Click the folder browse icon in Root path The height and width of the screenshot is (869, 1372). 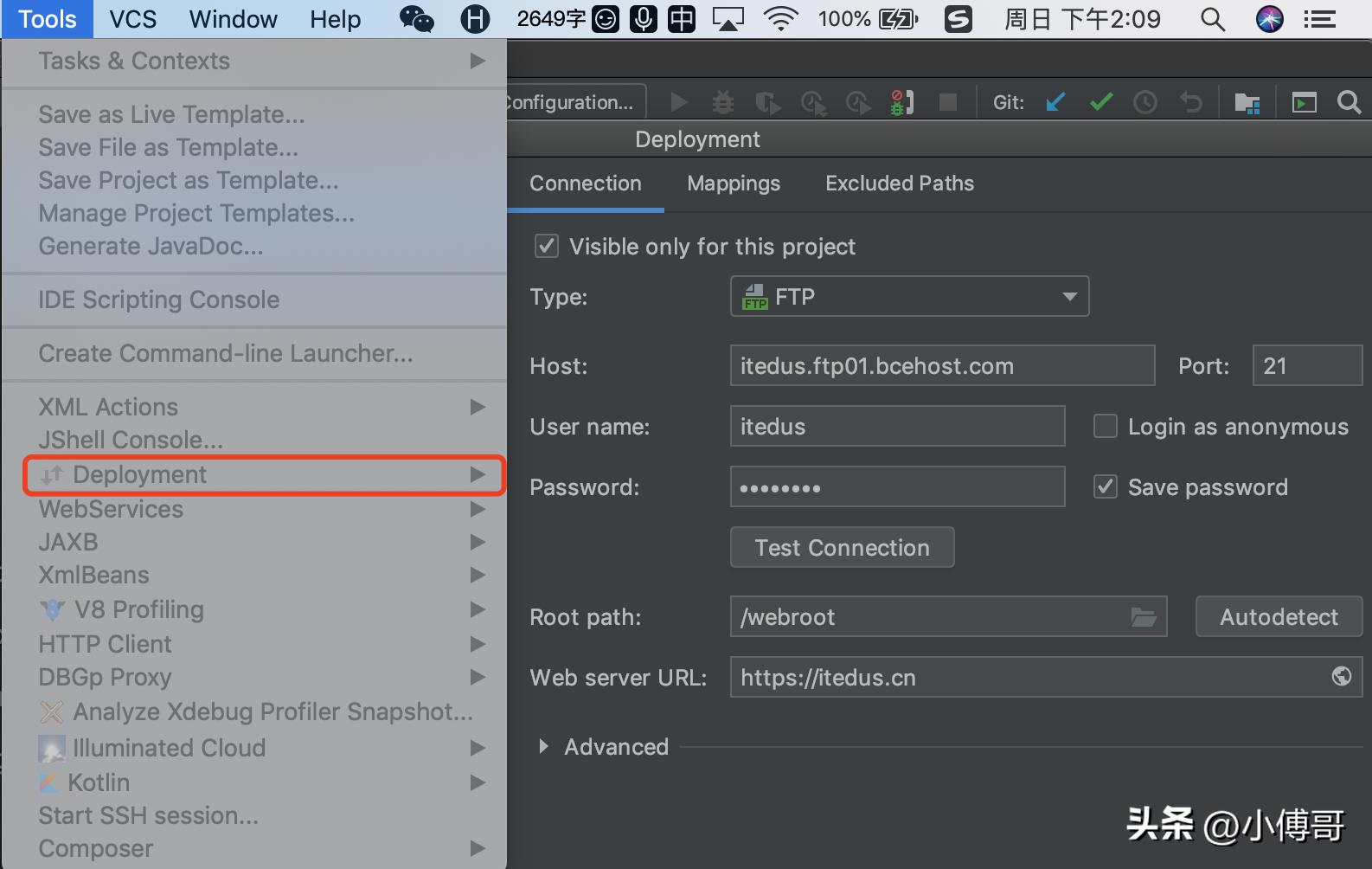(x=1143, y=617)
